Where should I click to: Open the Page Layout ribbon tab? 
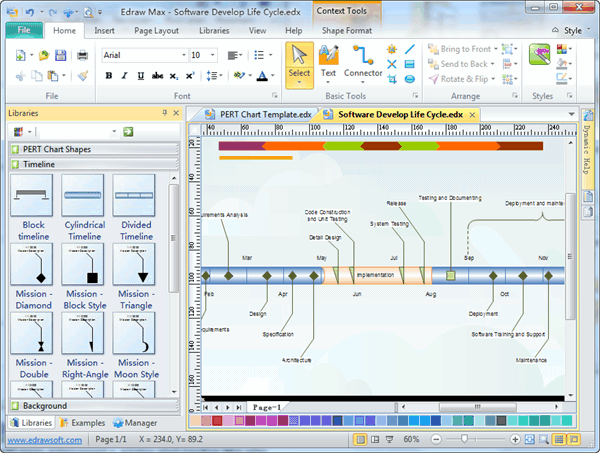(158, 31)
